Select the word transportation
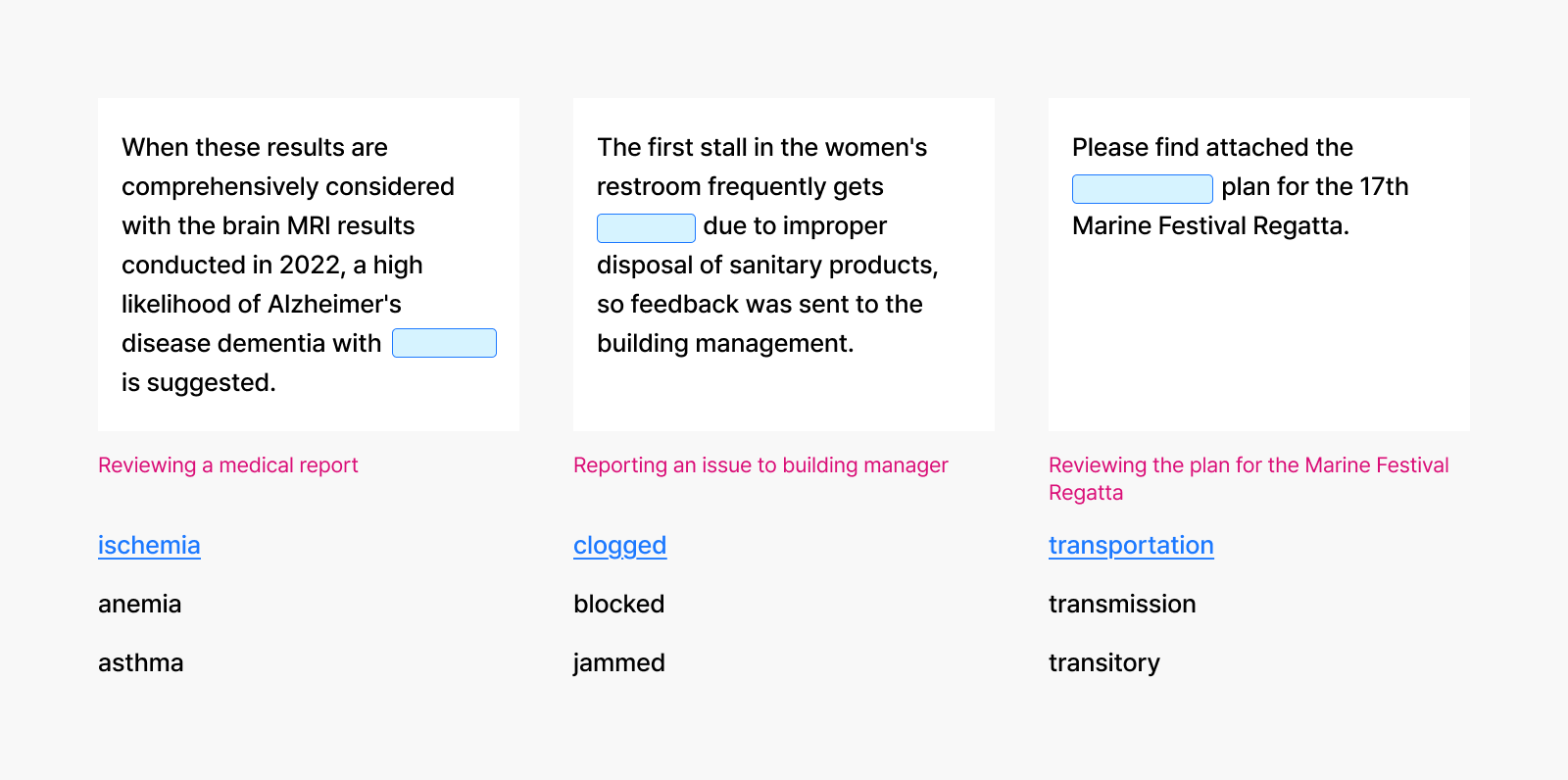The image size is (1568, 780). coord(1131,545)
